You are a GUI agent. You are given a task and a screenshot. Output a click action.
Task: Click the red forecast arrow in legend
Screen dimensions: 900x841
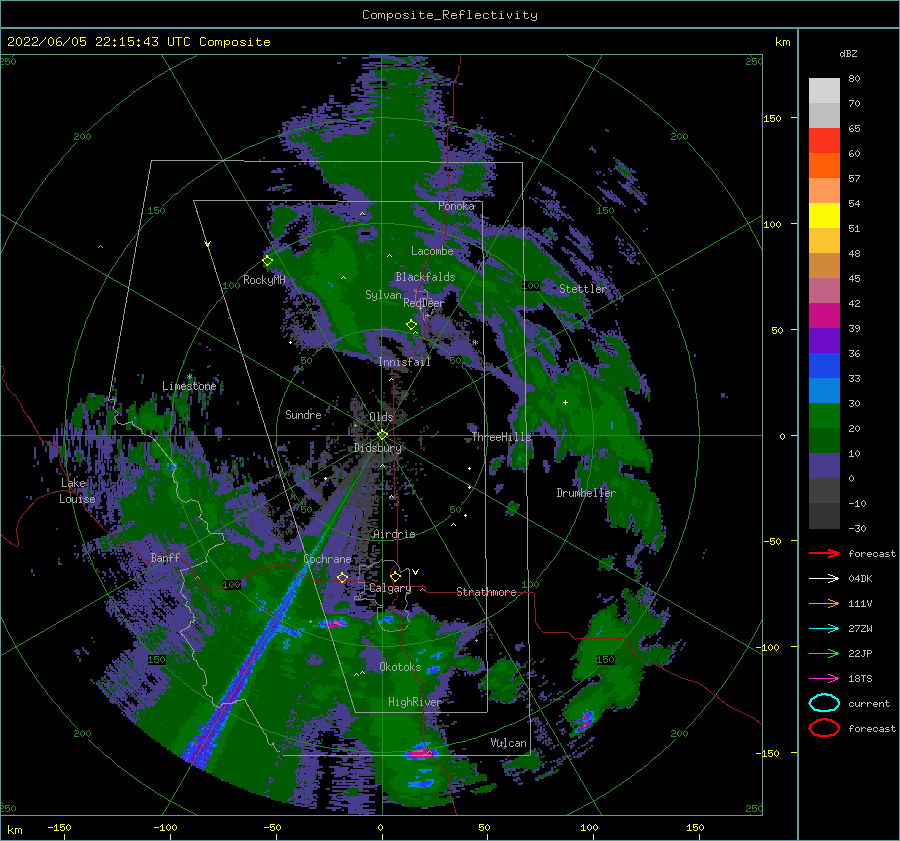click(824, 553)
